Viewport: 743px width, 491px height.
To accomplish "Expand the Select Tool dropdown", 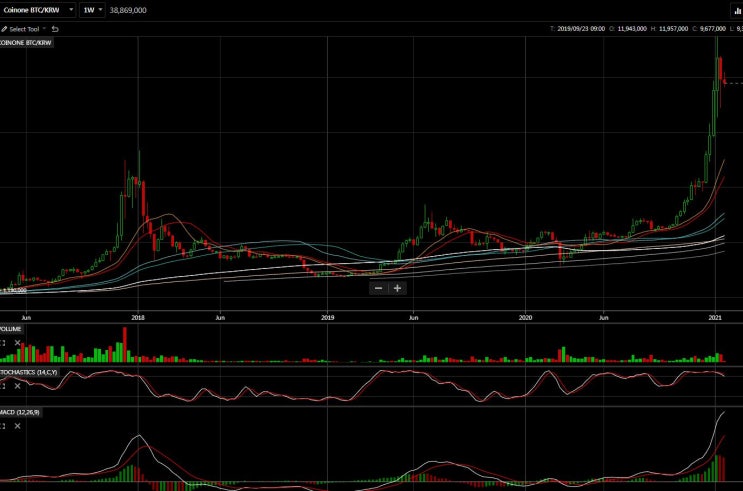I will tap(24, 29).
